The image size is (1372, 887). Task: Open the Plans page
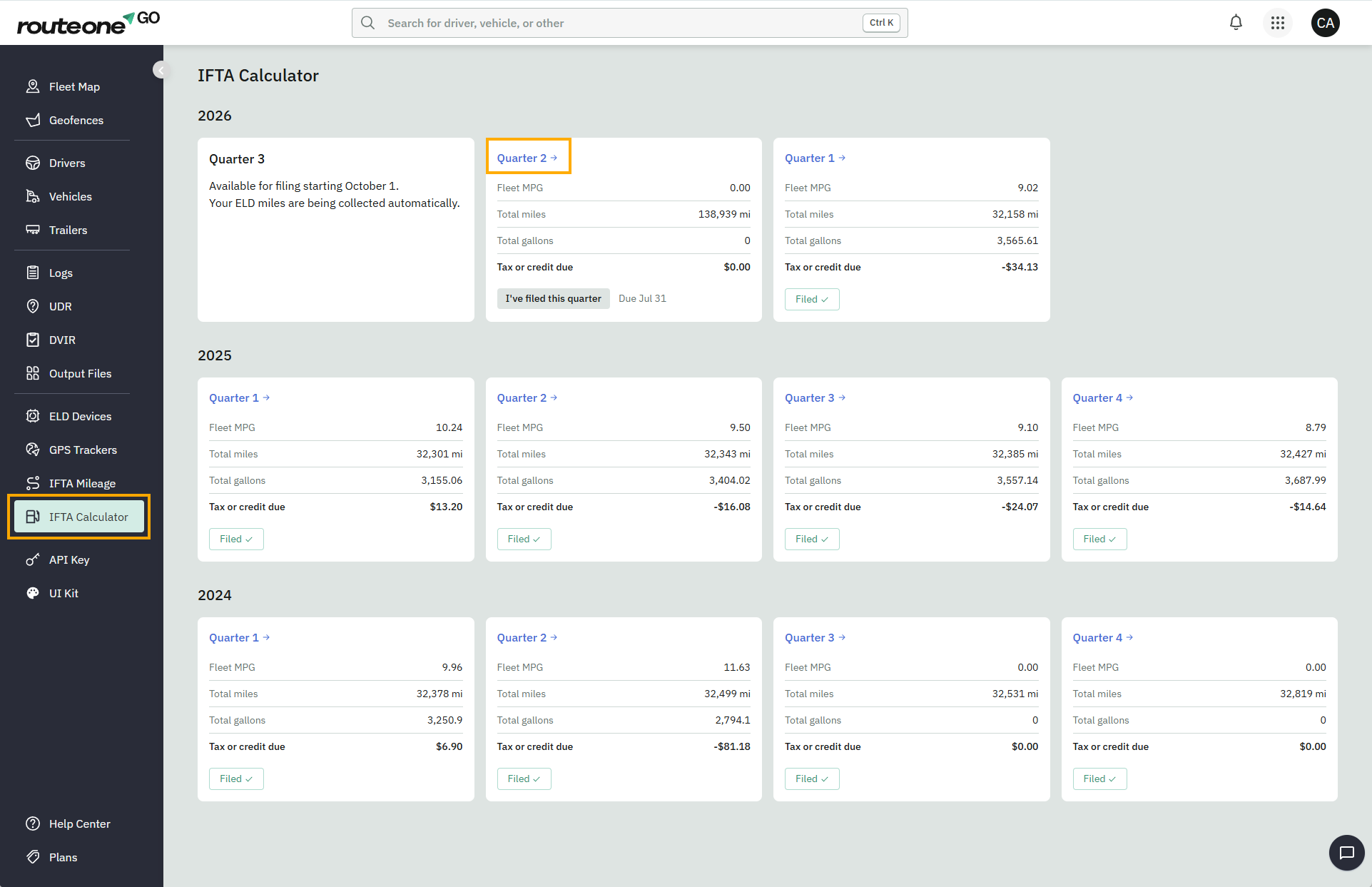pos(63,857)
